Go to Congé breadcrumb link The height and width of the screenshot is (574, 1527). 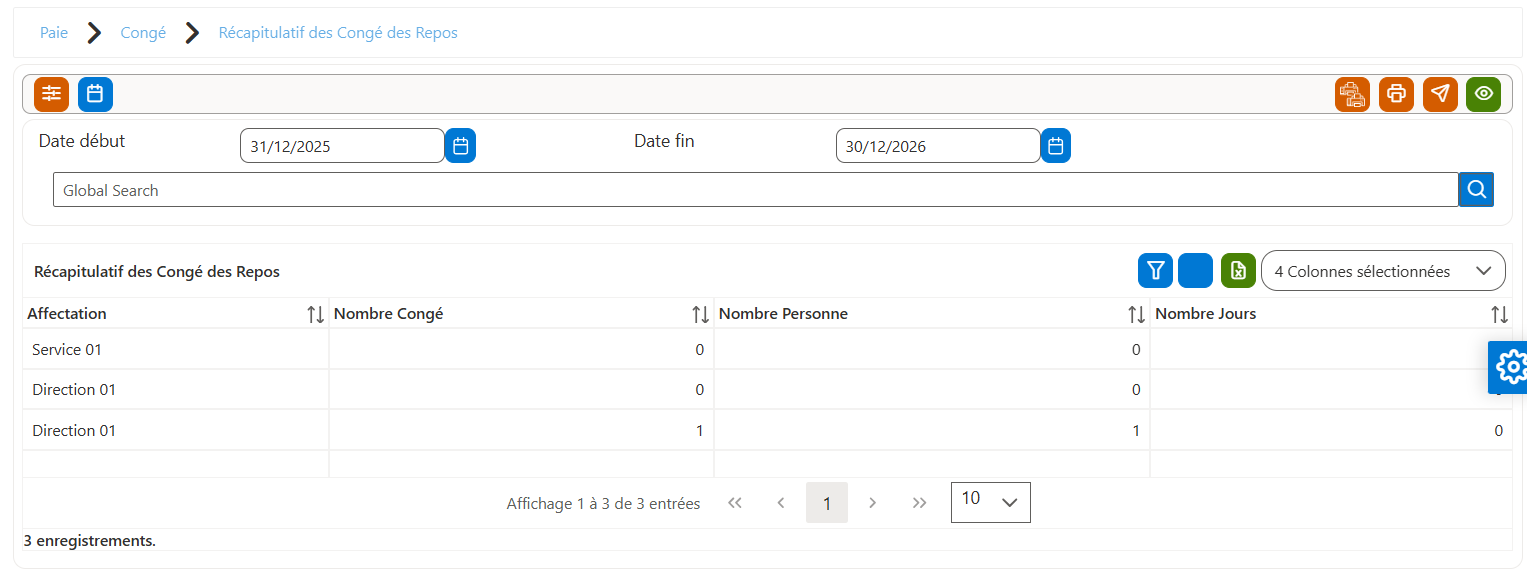(x=143, y=33)
